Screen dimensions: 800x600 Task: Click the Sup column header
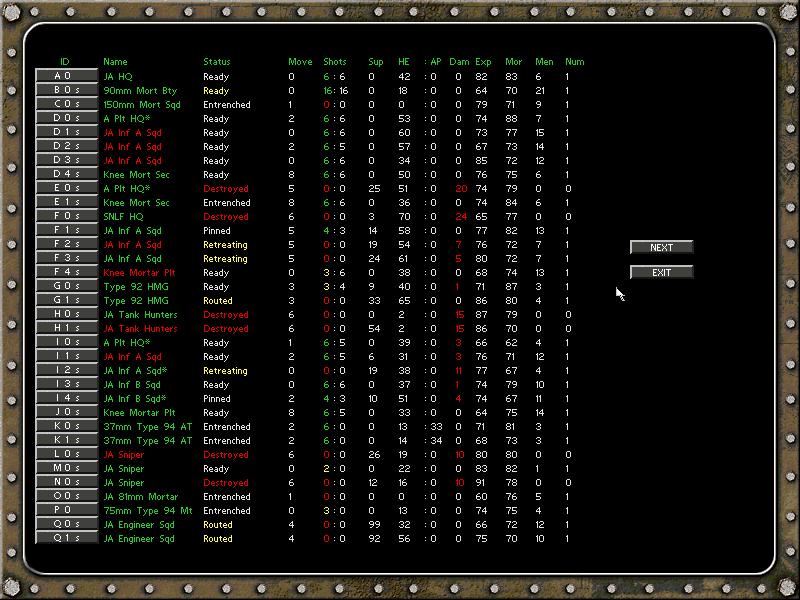(x=376, y=62)
